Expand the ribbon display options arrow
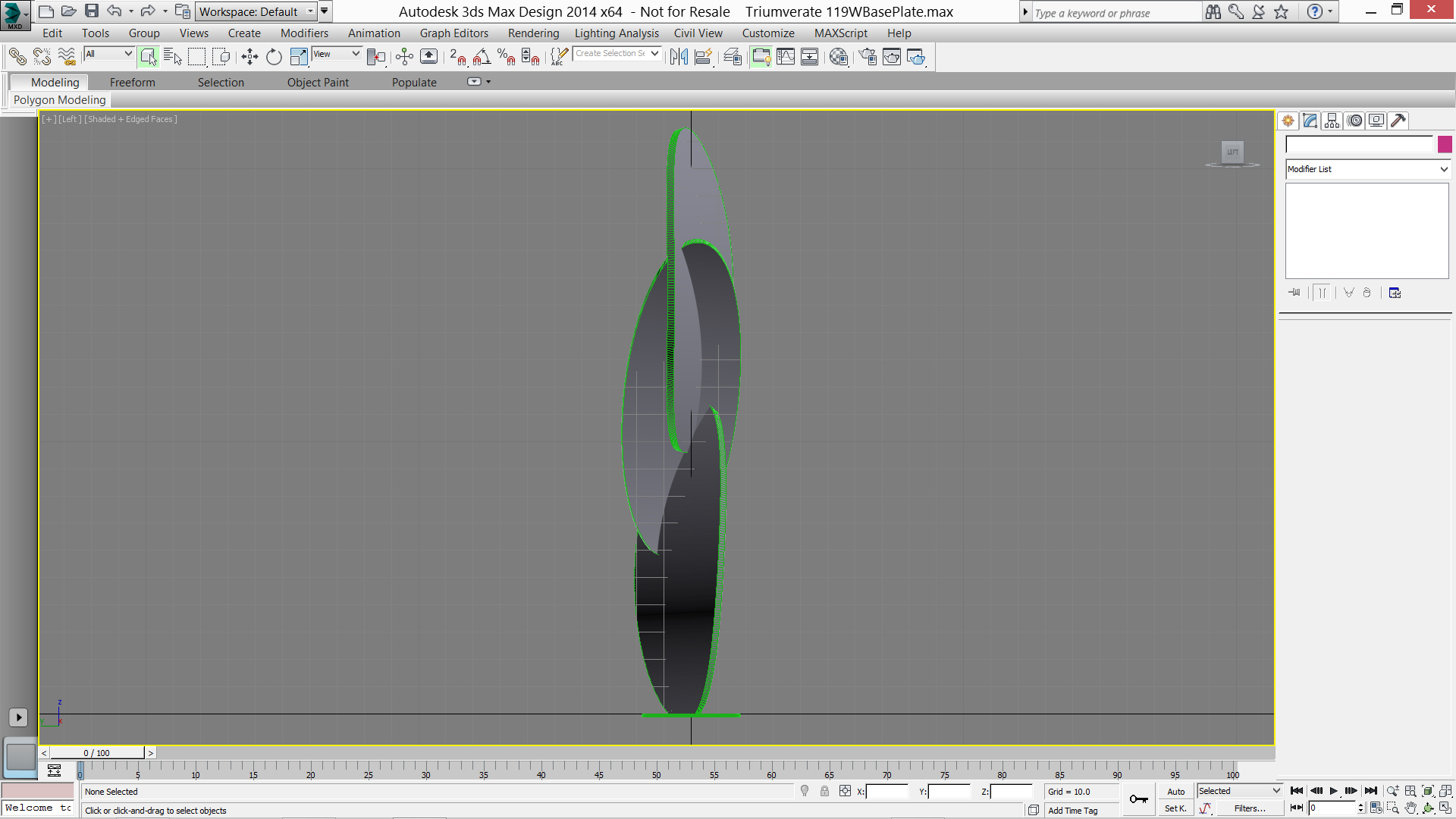1456x819 pixels. click(x=488, y=82)
